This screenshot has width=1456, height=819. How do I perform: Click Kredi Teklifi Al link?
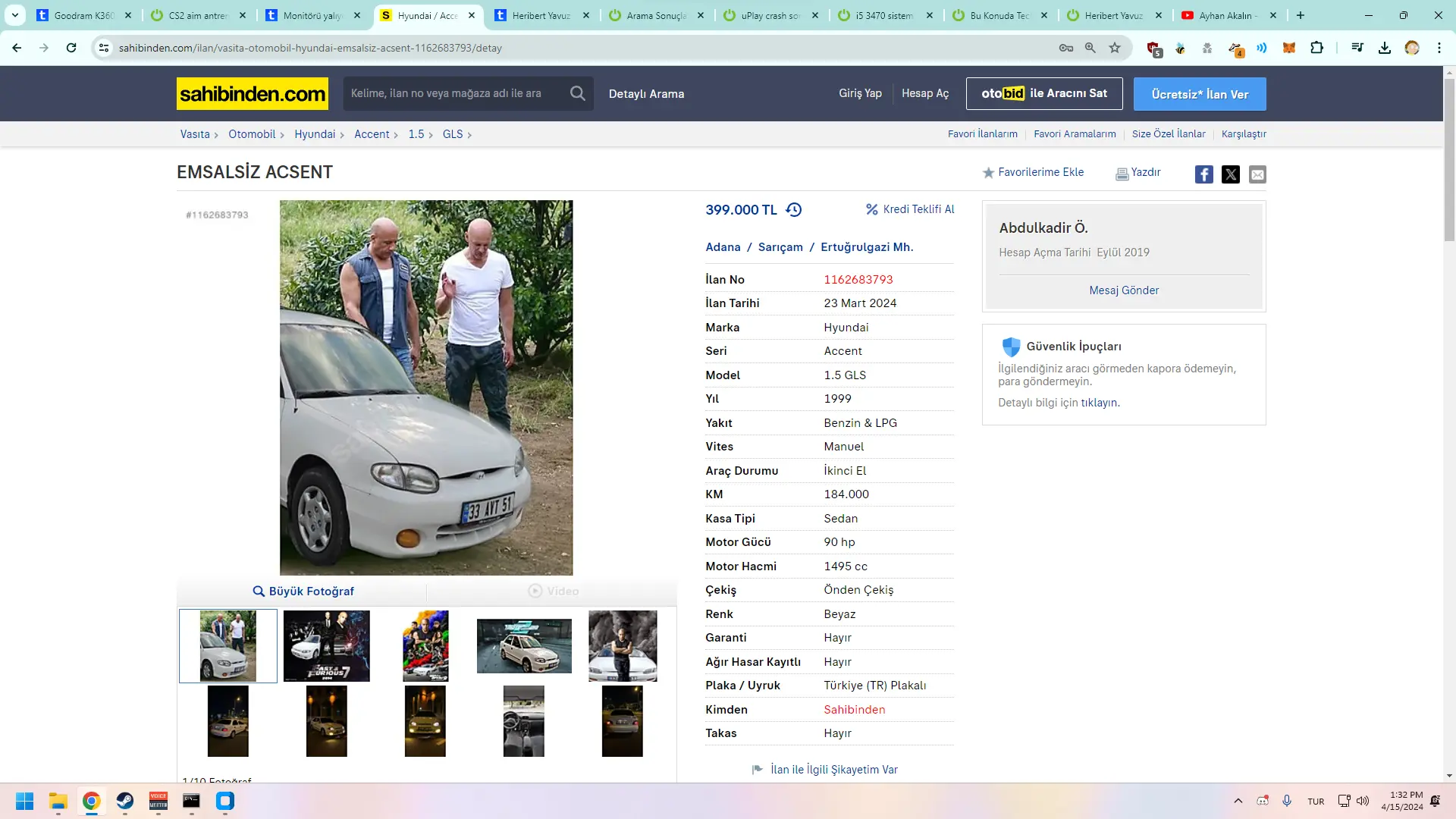point(911,209)
